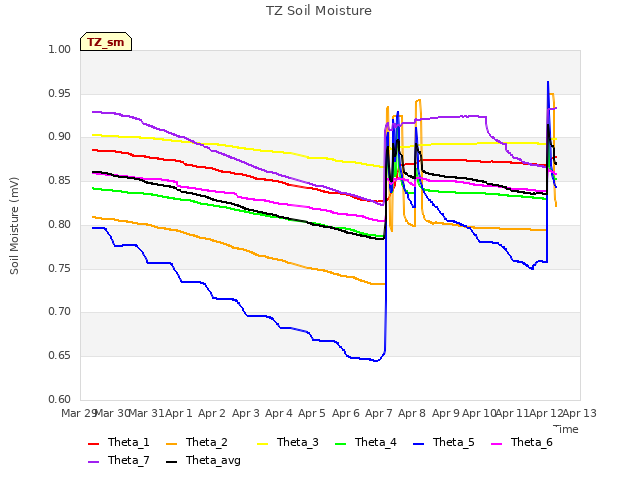Click the Apr 4 date tick label

279,413
